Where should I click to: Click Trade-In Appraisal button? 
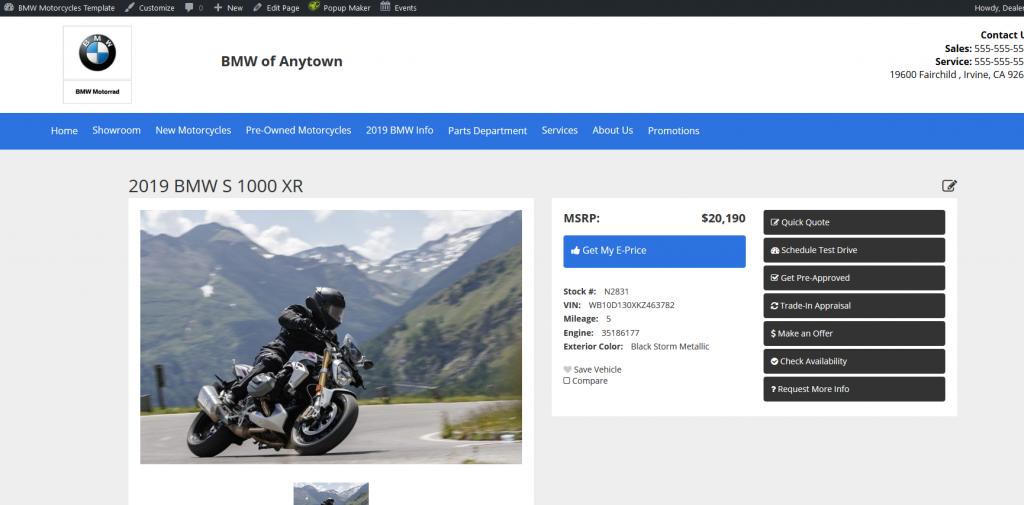[854, 306]
